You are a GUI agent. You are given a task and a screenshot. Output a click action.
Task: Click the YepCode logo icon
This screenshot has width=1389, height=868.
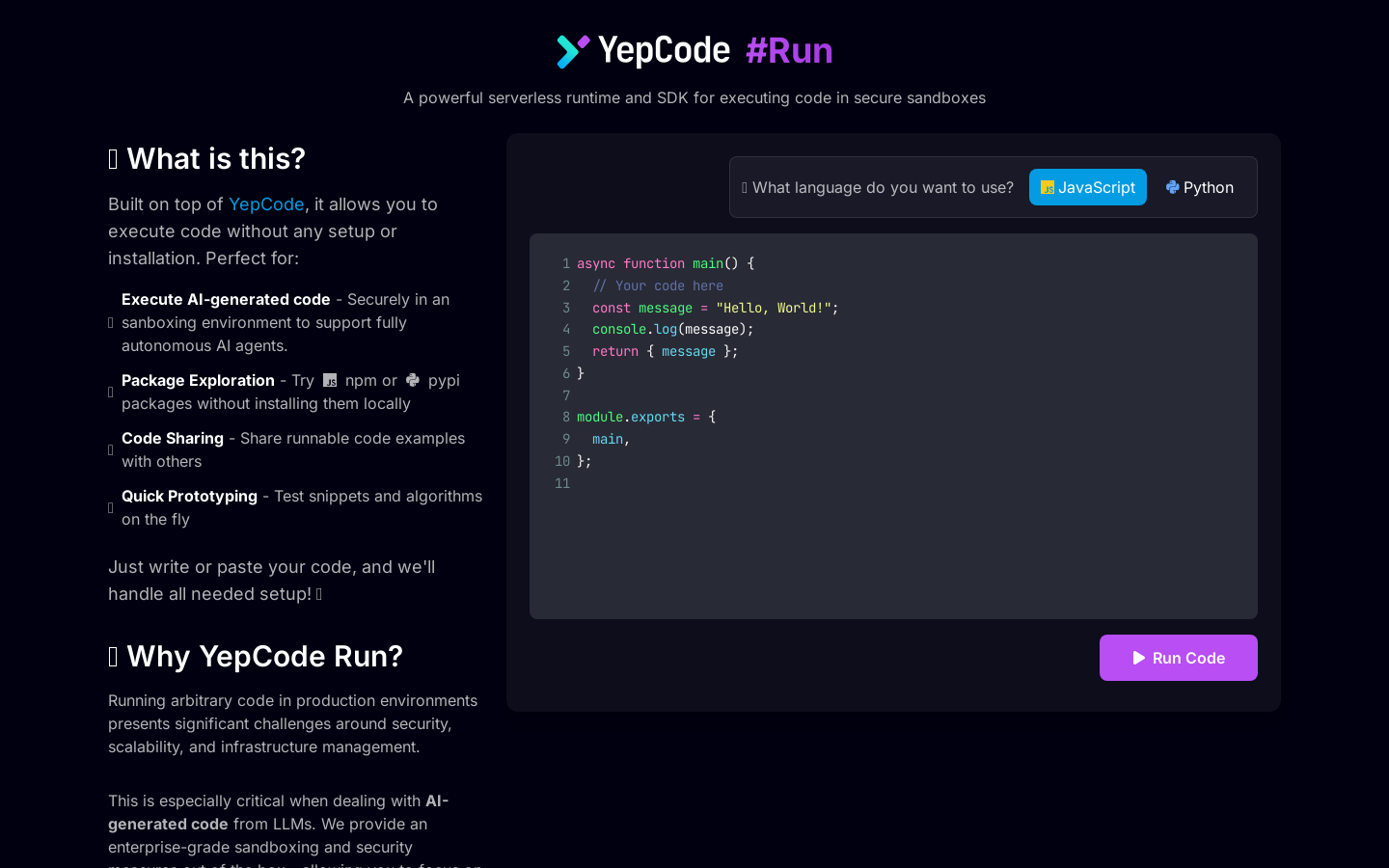[x=573, y=51]
